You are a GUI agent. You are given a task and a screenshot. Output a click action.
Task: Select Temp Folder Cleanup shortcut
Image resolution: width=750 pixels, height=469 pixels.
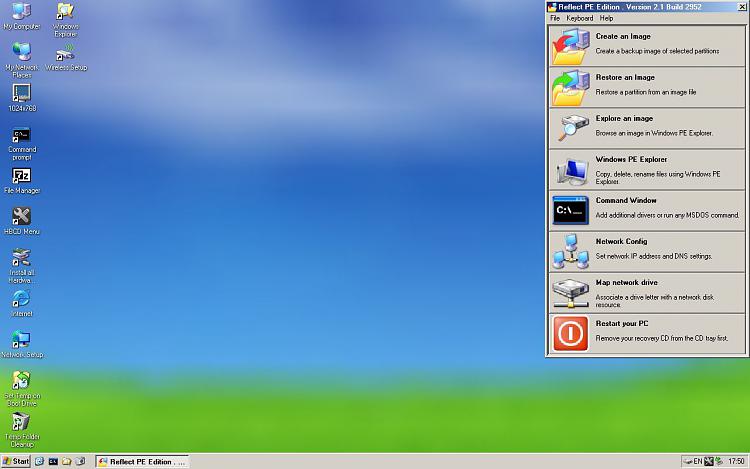pyautogui.click(x=22, y=430)
